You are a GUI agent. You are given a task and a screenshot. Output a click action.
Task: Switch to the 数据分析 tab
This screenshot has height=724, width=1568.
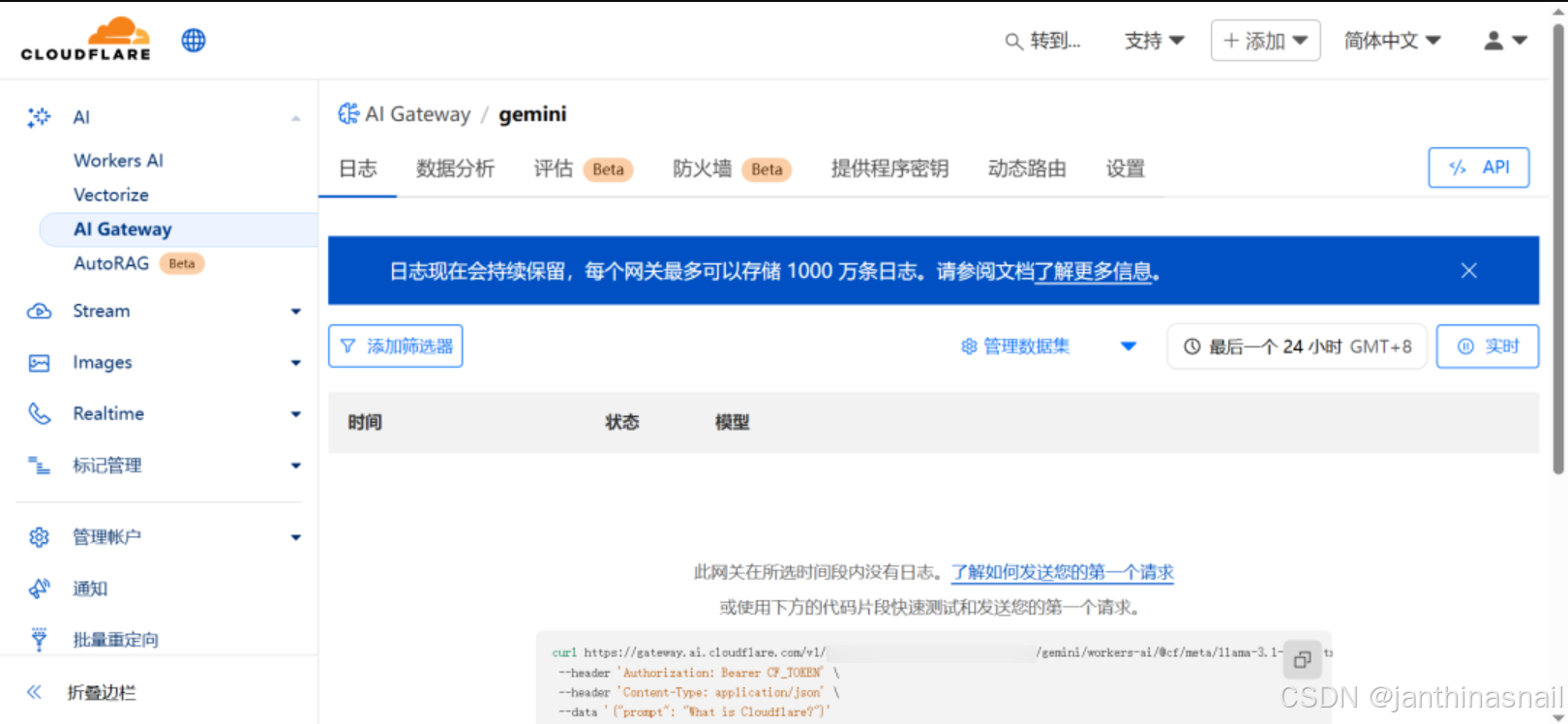[x=455, y=168]
